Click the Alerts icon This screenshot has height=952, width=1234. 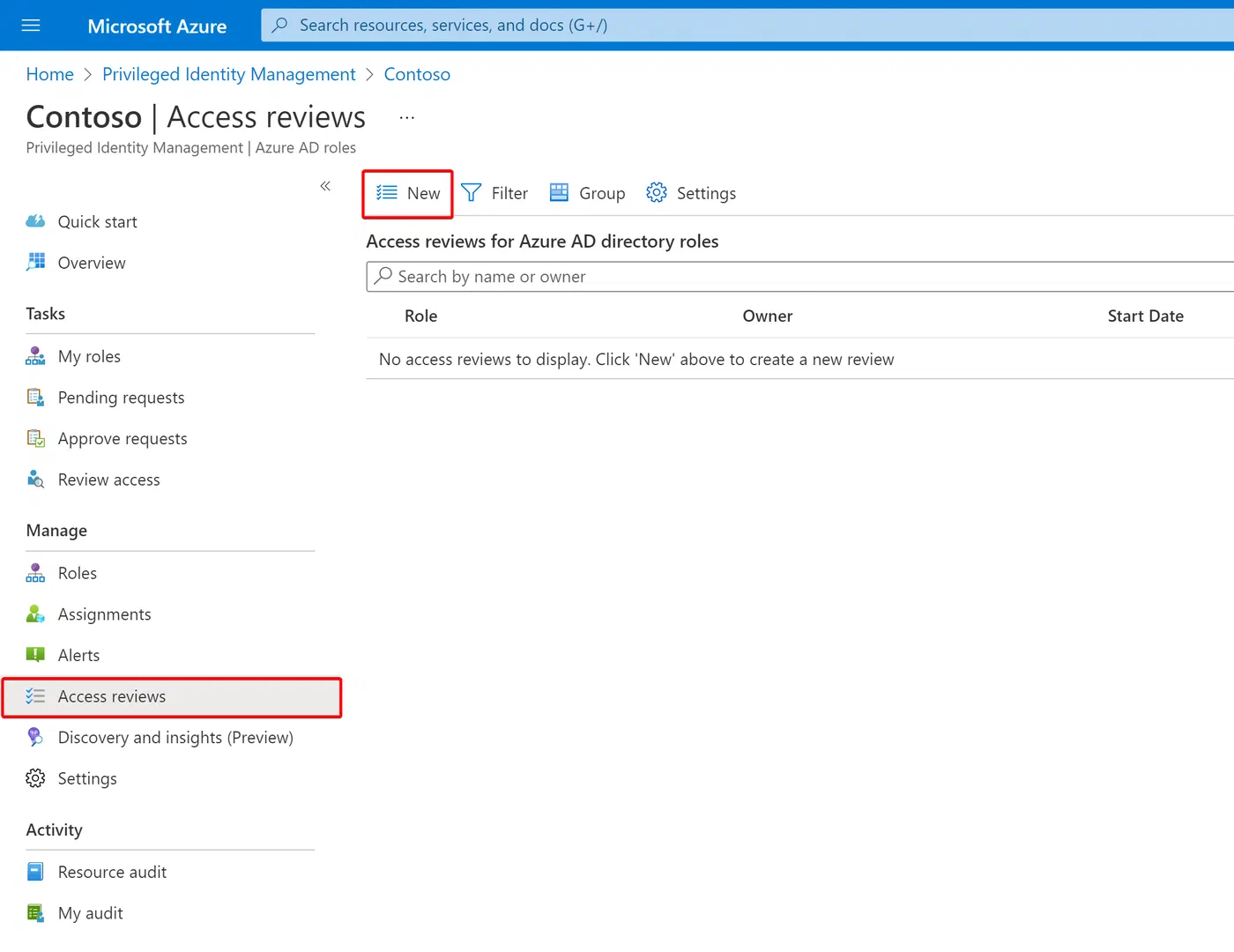(x=35, y=655)
